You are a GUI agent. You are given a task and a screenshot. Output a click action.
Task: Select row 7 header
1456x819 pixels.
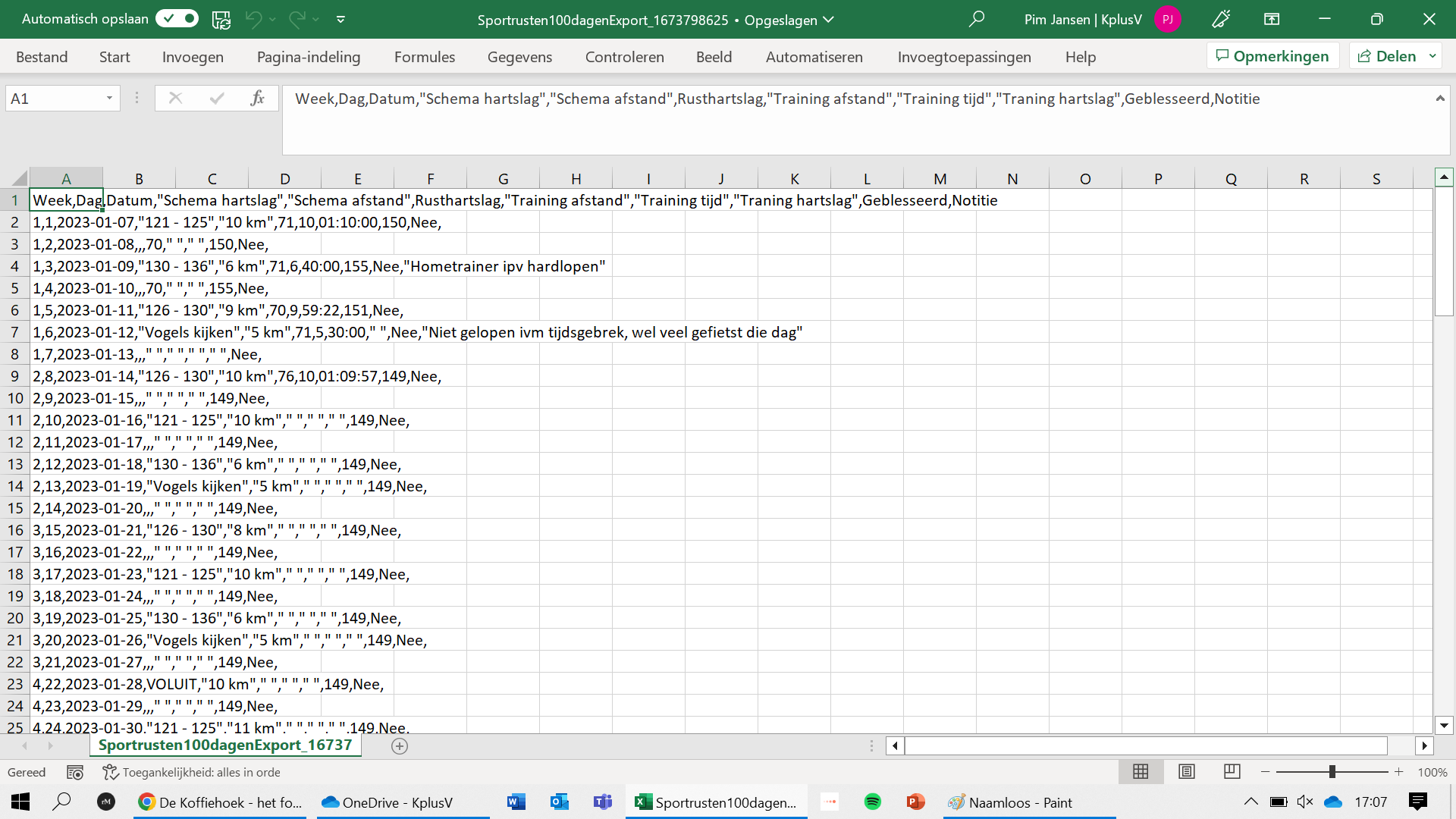coord(14,332)
